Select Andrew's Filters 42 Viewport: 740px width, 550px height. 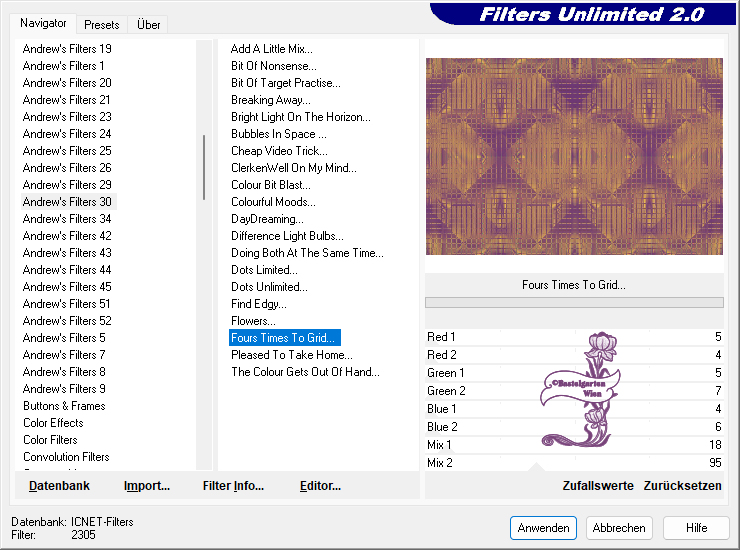click(x=67, y=236)
